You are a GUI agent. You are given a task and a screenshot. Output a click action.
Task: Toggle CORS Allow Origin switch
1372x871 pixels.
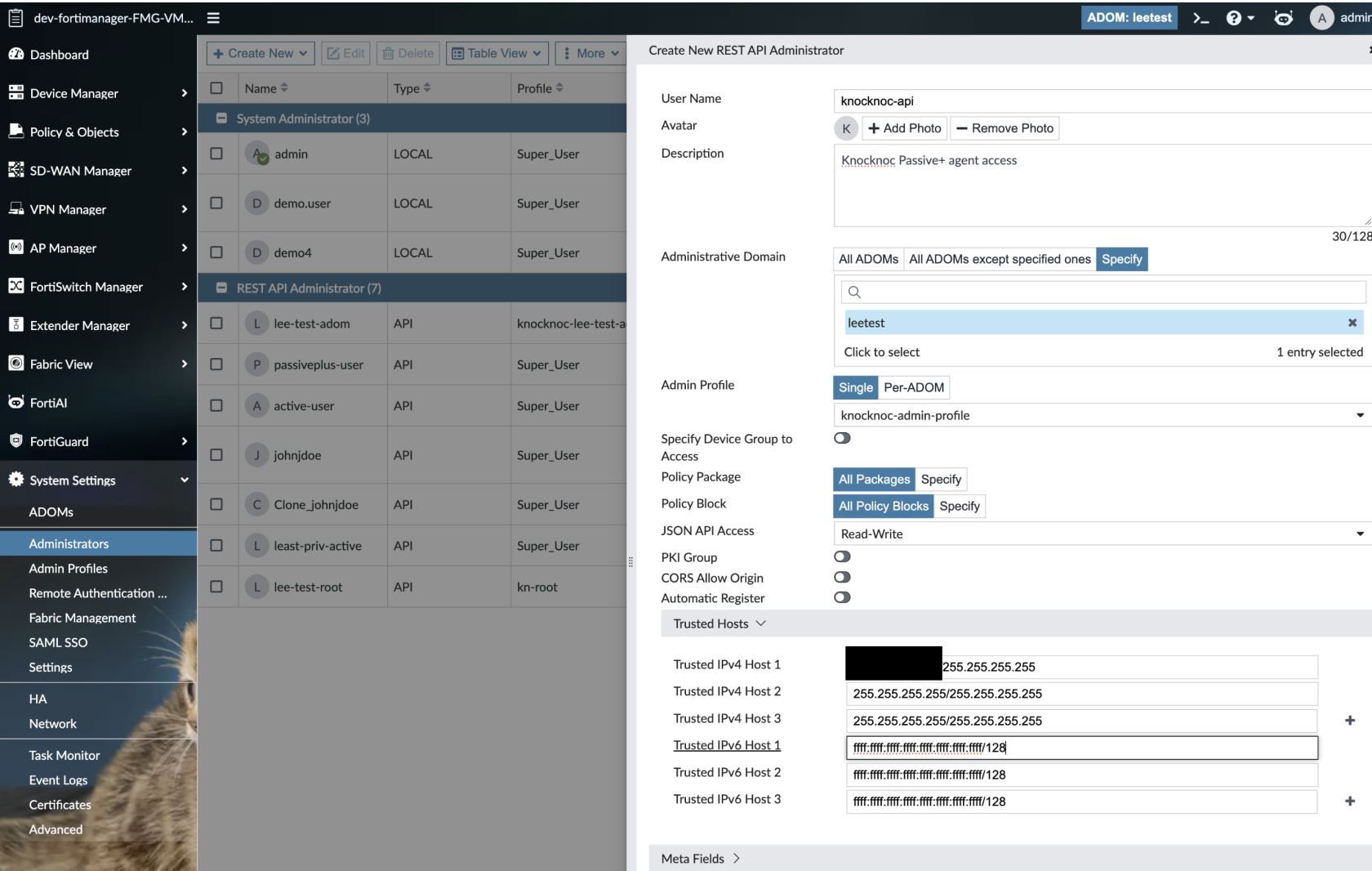coord(842,577)
